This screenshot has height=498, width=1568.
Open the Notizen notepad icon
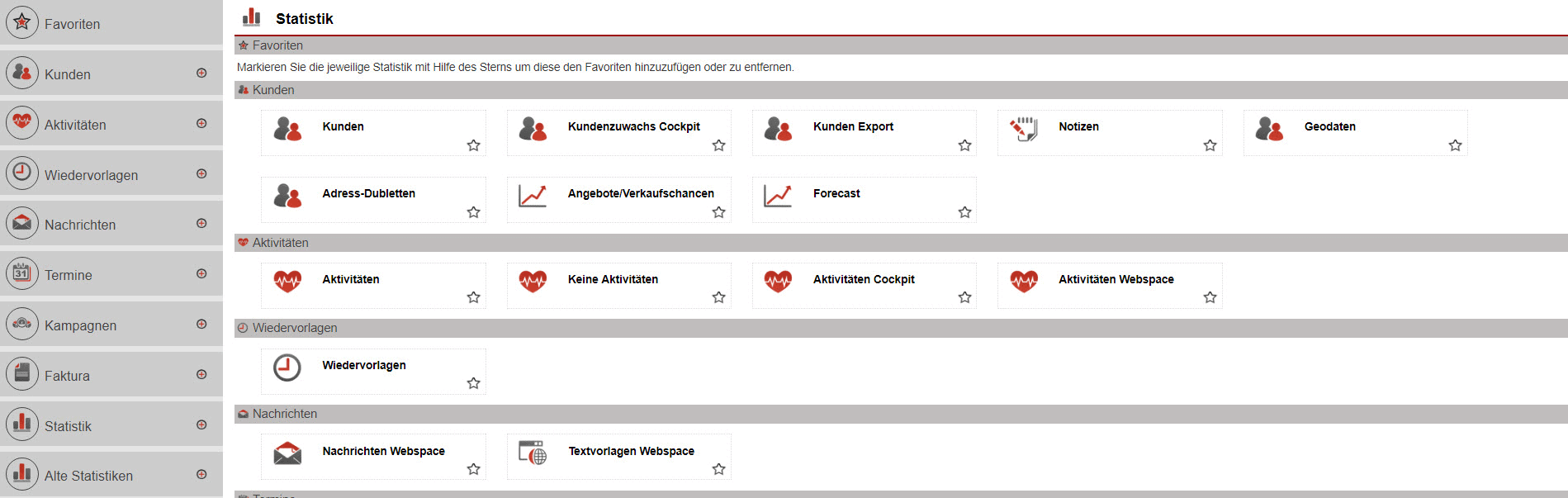pos(1024,129)
